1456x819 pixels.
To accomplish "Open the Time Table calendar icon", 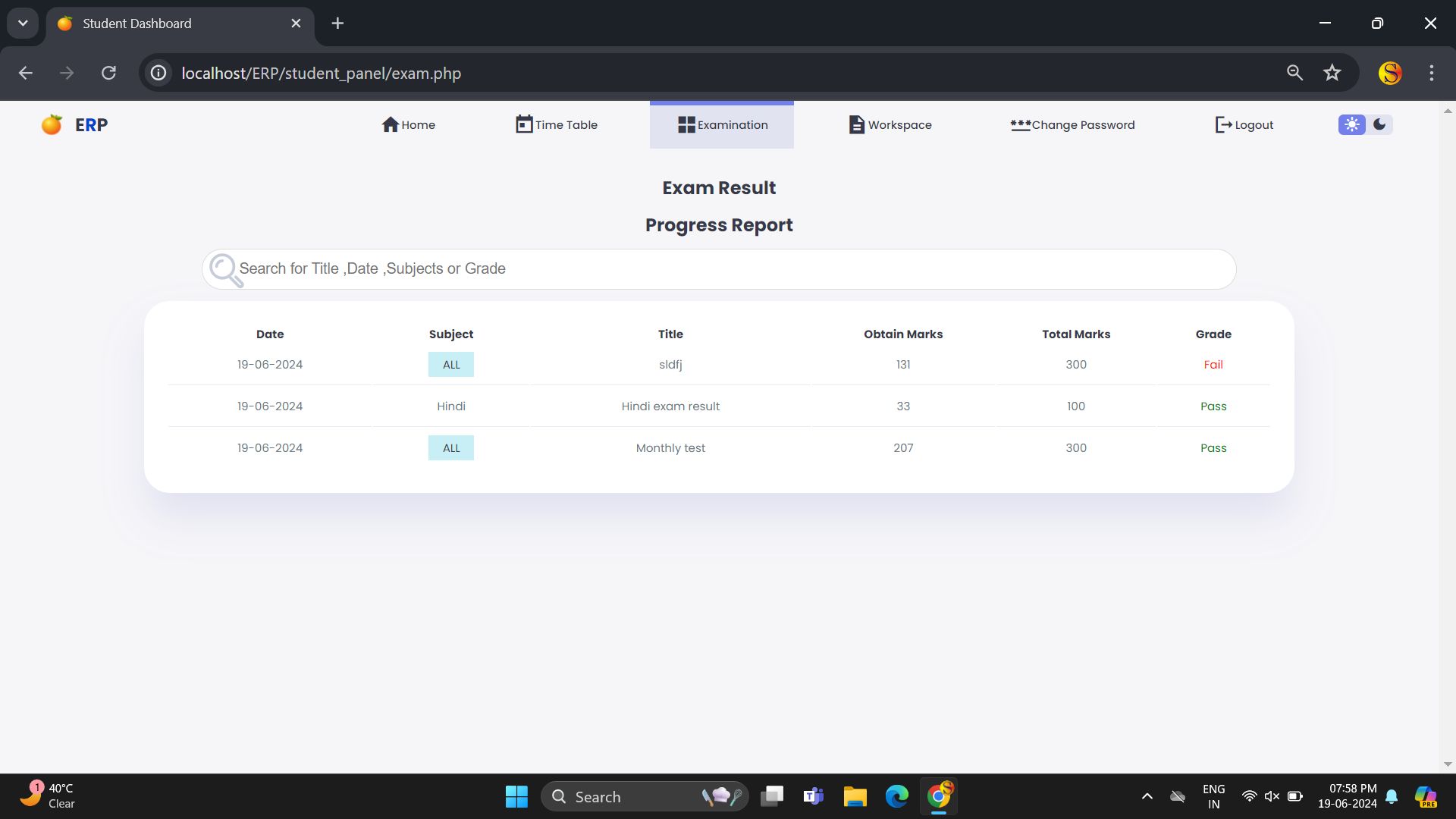I will point(523,124).
